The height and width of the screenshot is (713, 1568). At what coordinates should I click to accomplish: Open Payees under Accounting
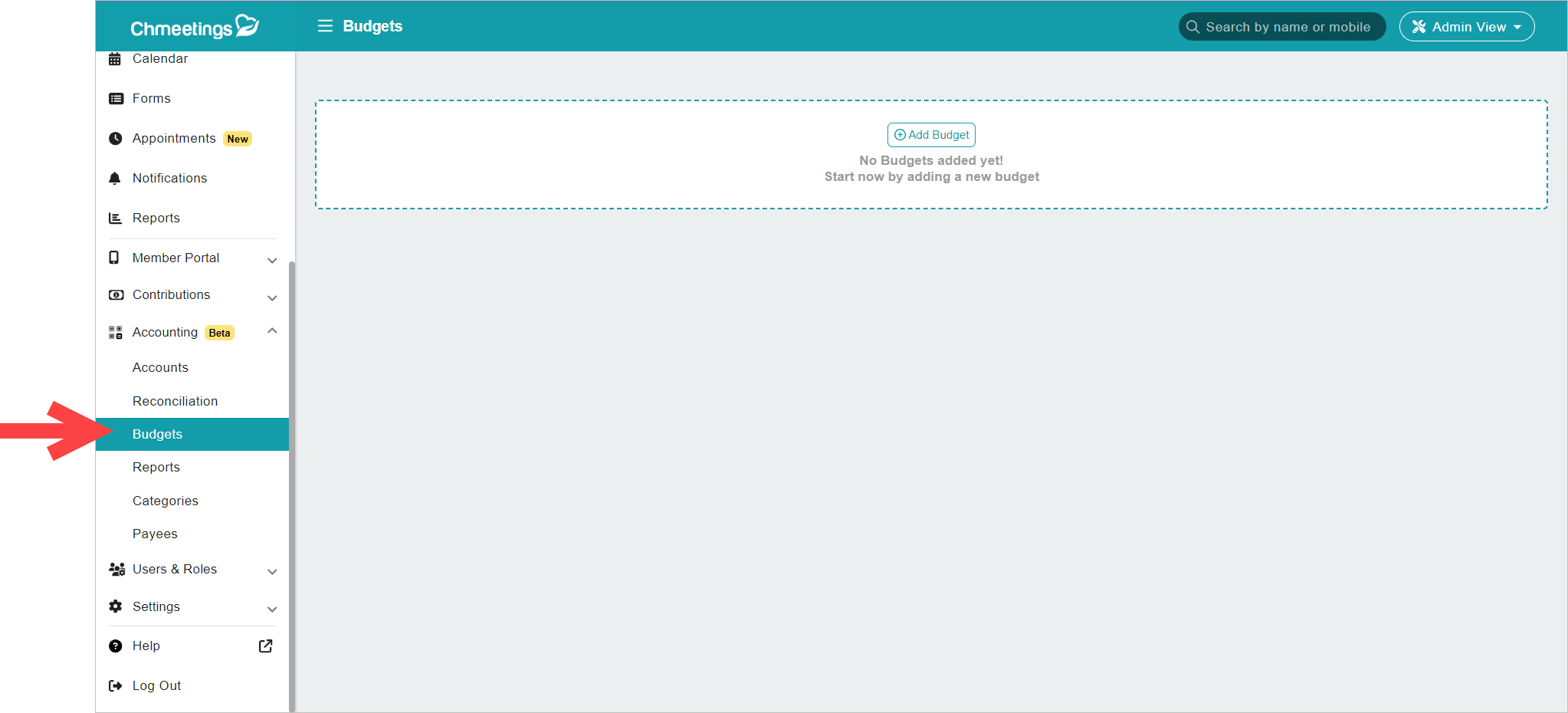(x=155, y=534)
